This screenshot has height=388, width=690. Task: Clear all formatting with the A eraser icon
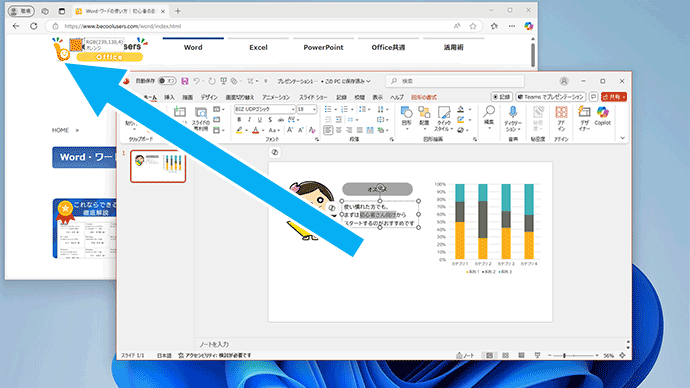(312, 130)
